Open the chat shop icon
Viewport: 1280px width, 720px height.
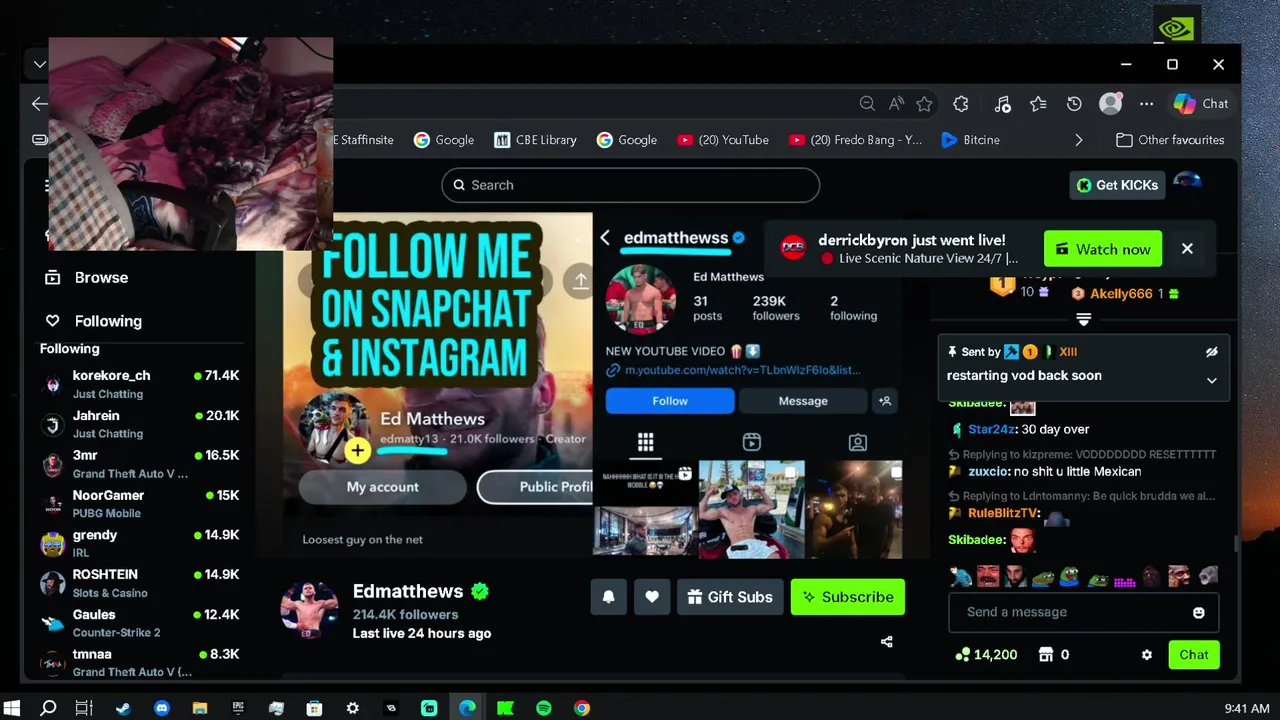tap(1046, 655)
